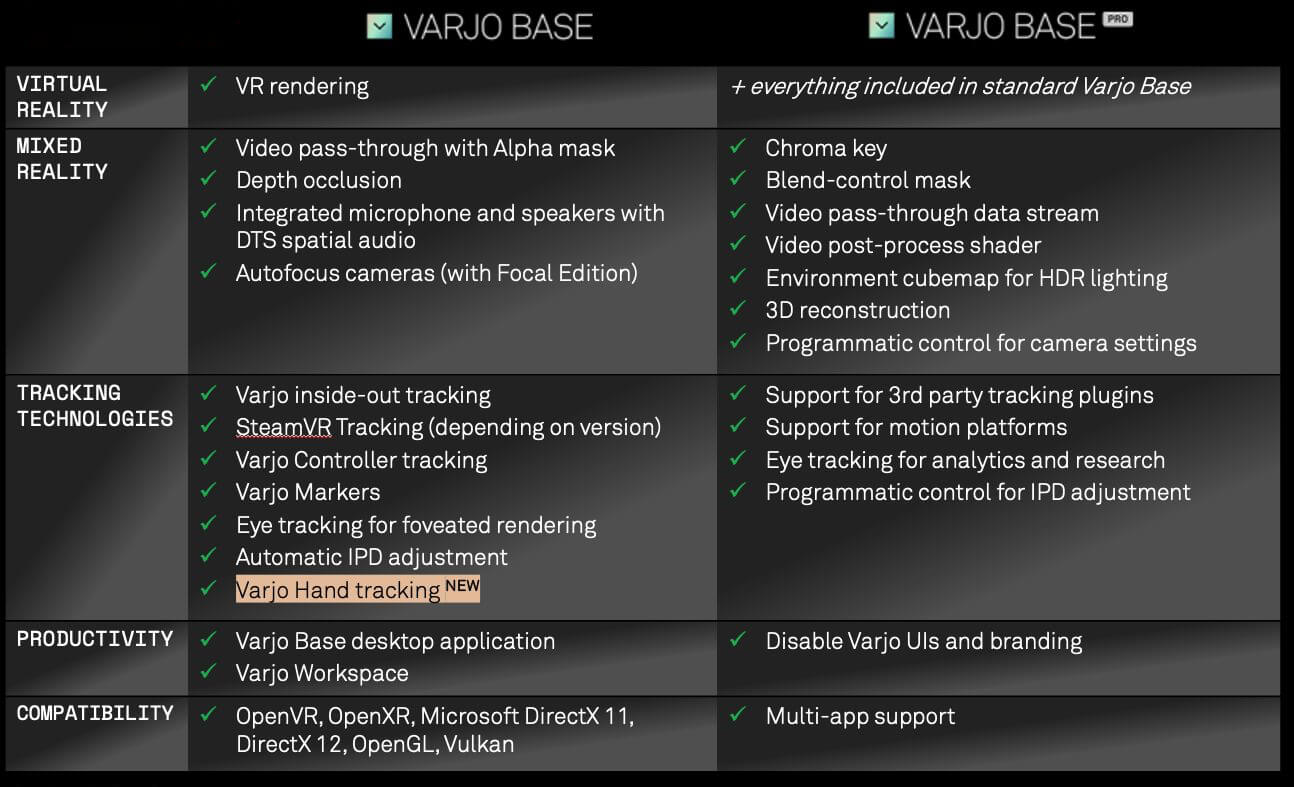Click the checkmark for Support for motion platforms
Viewport: 1294px width, 787px height.
[x=738, y=427]
